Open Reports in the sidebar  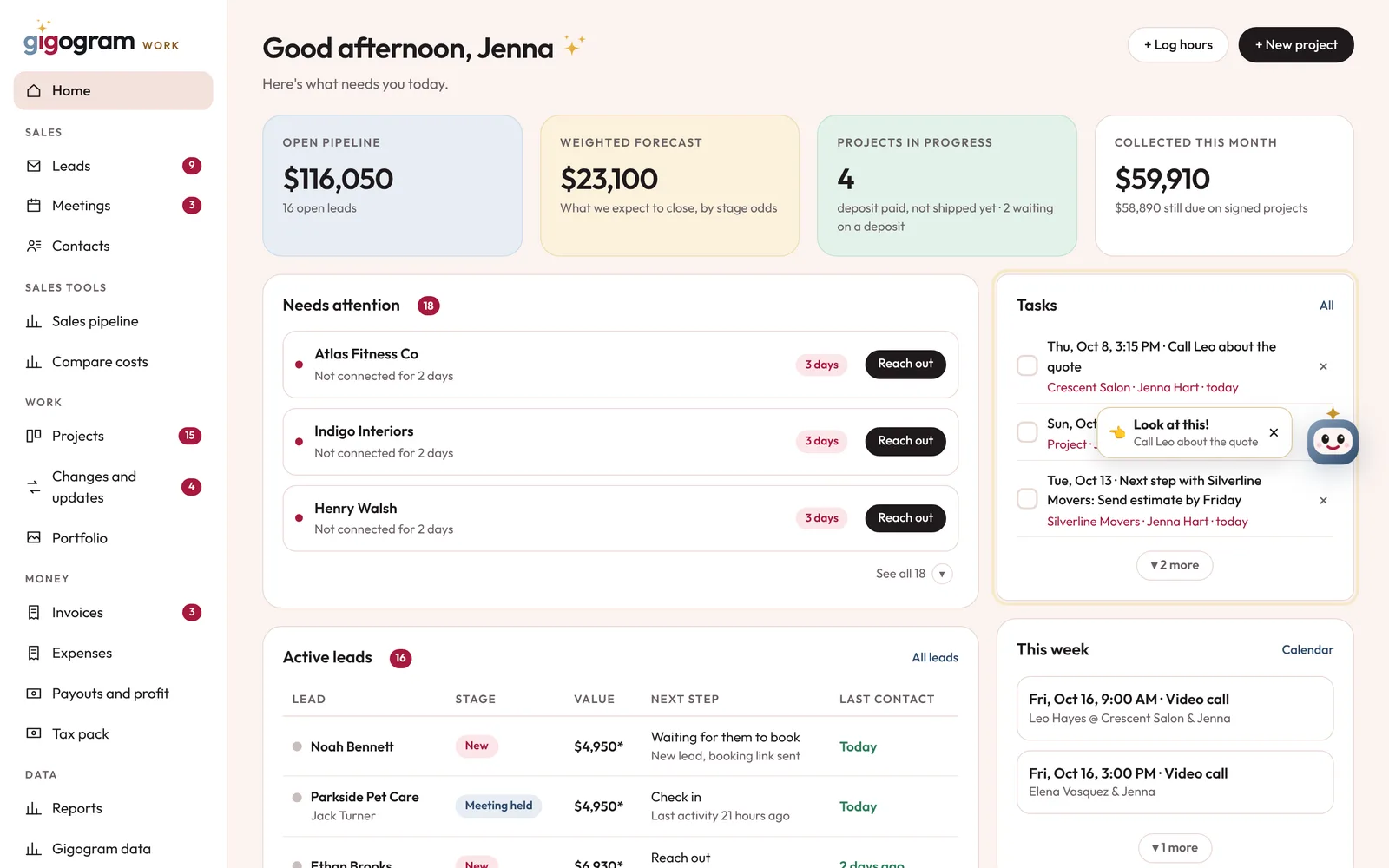click(114, 808)
